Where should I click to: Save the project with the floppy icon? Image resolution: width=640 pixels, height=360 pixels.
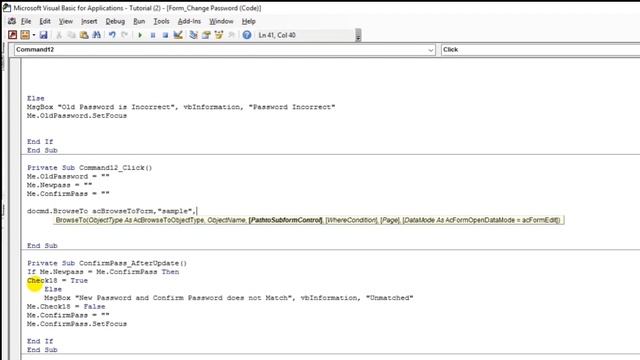coord(43,35)
